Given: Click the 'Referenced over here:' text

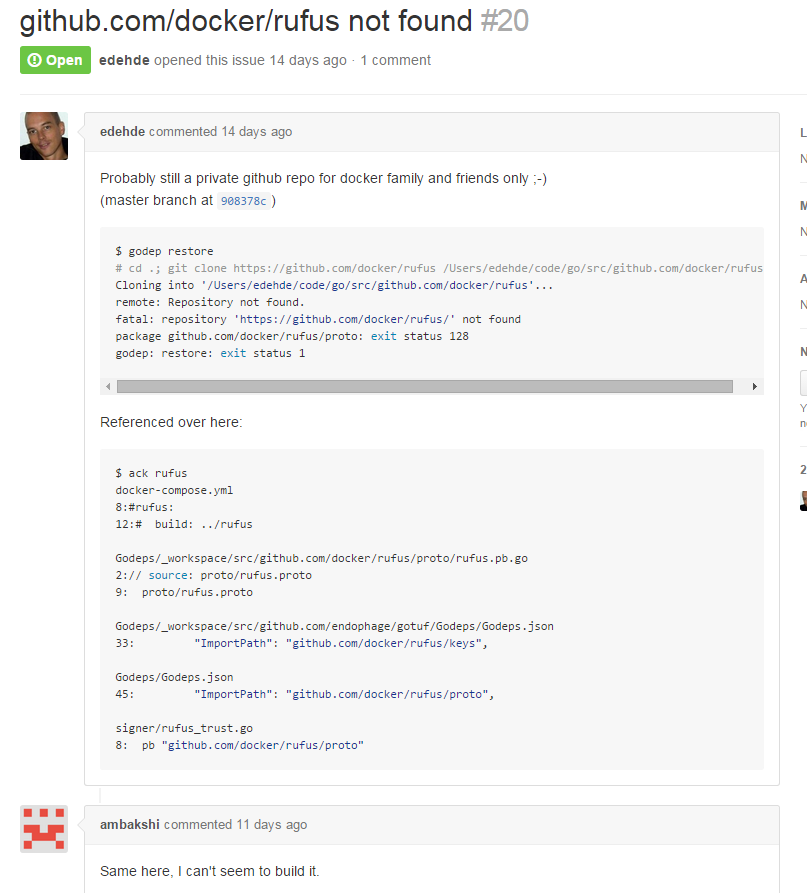Looking at the screenshot, I should coord(171,423).
